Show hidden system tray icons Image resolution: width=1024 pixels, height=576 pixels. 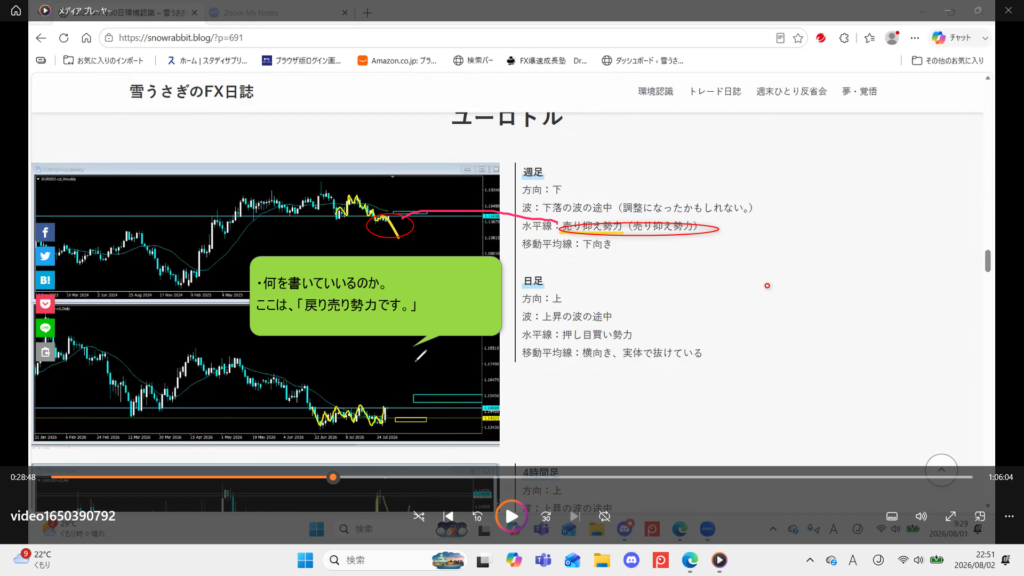(810, 560)
